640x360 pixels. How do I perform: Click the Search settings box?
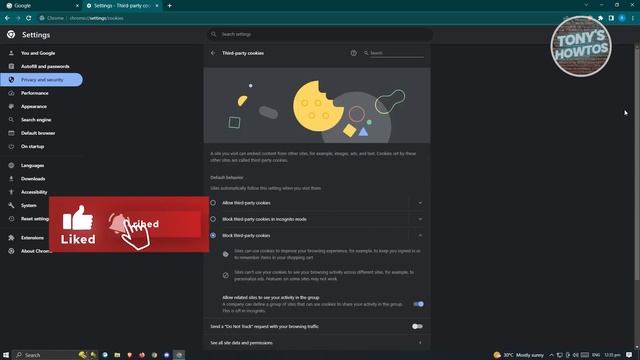coord(320,34)
